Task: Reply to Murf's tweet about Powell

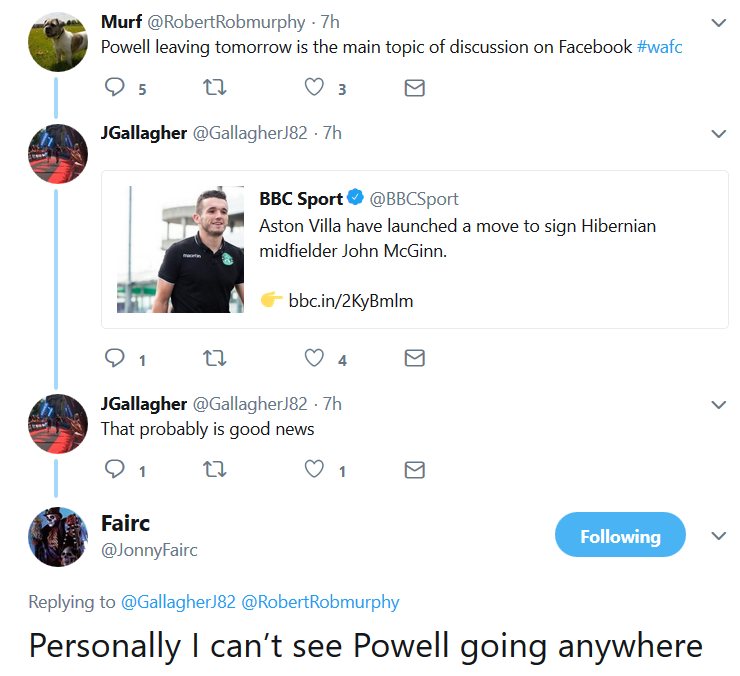Action: pyautogui.click(x=114, y=88)
